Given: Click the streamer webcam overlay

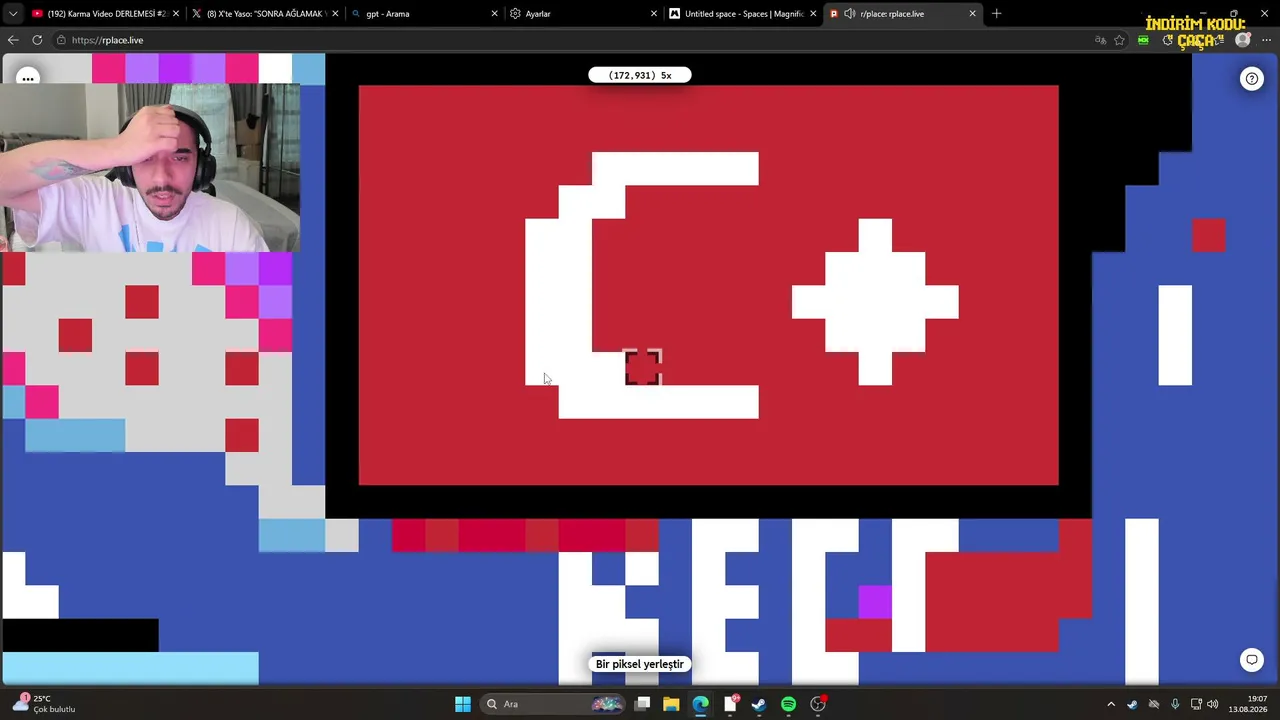Looking at the screenshot, I should click(x=150, y=168).
